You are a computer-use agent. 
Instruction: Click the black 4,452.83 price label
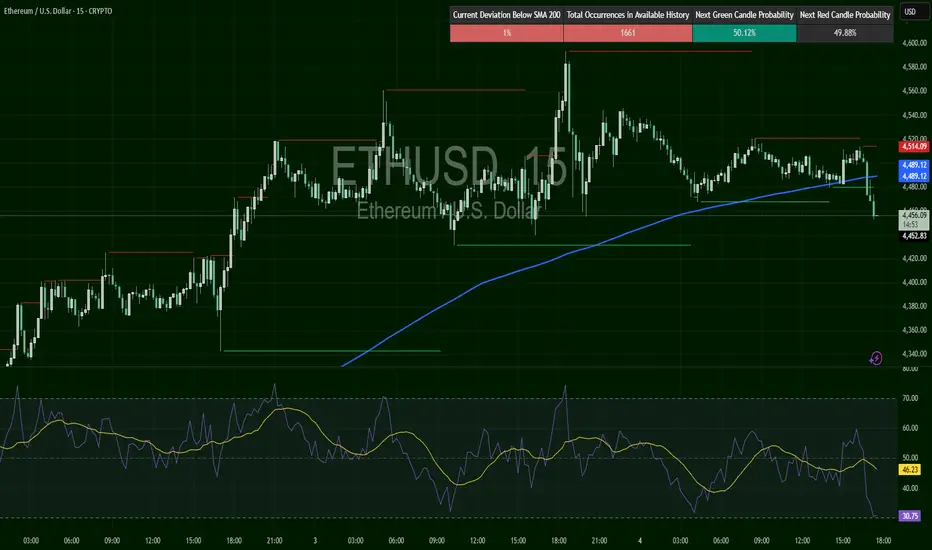click(x=914, y=236)
